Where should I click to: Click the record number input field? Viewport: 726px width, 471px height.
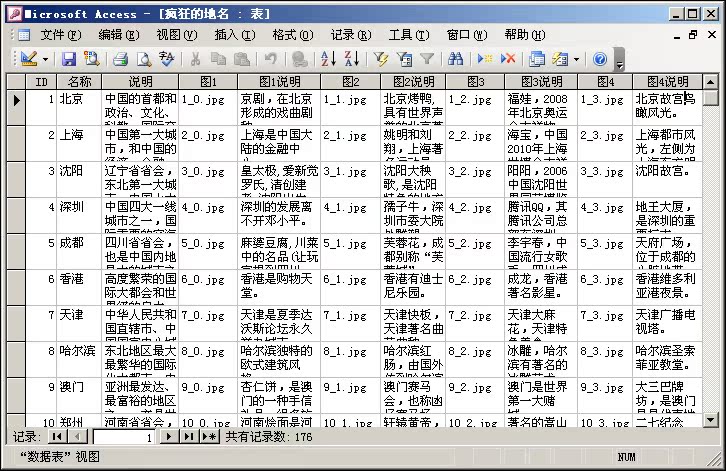(x=124, y=437)
